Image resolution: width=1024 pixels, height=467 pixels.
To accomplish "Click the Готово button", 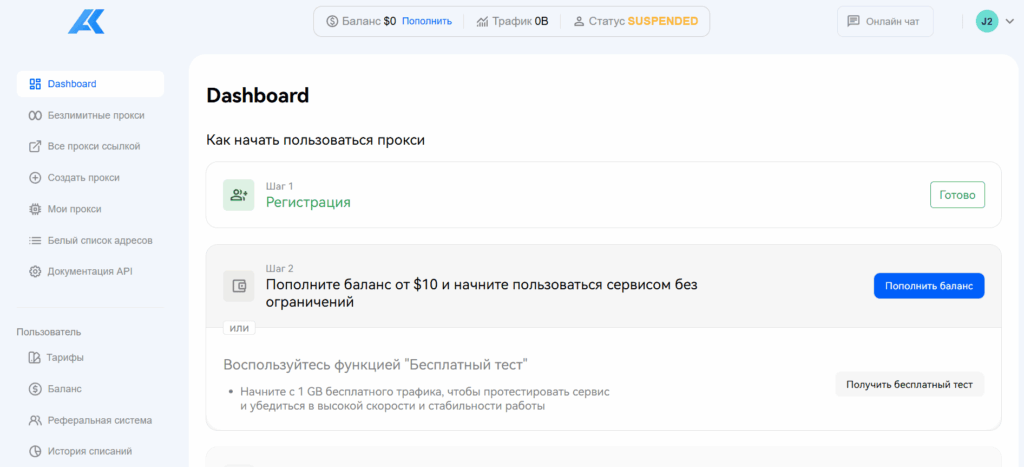I will (957, 195).
